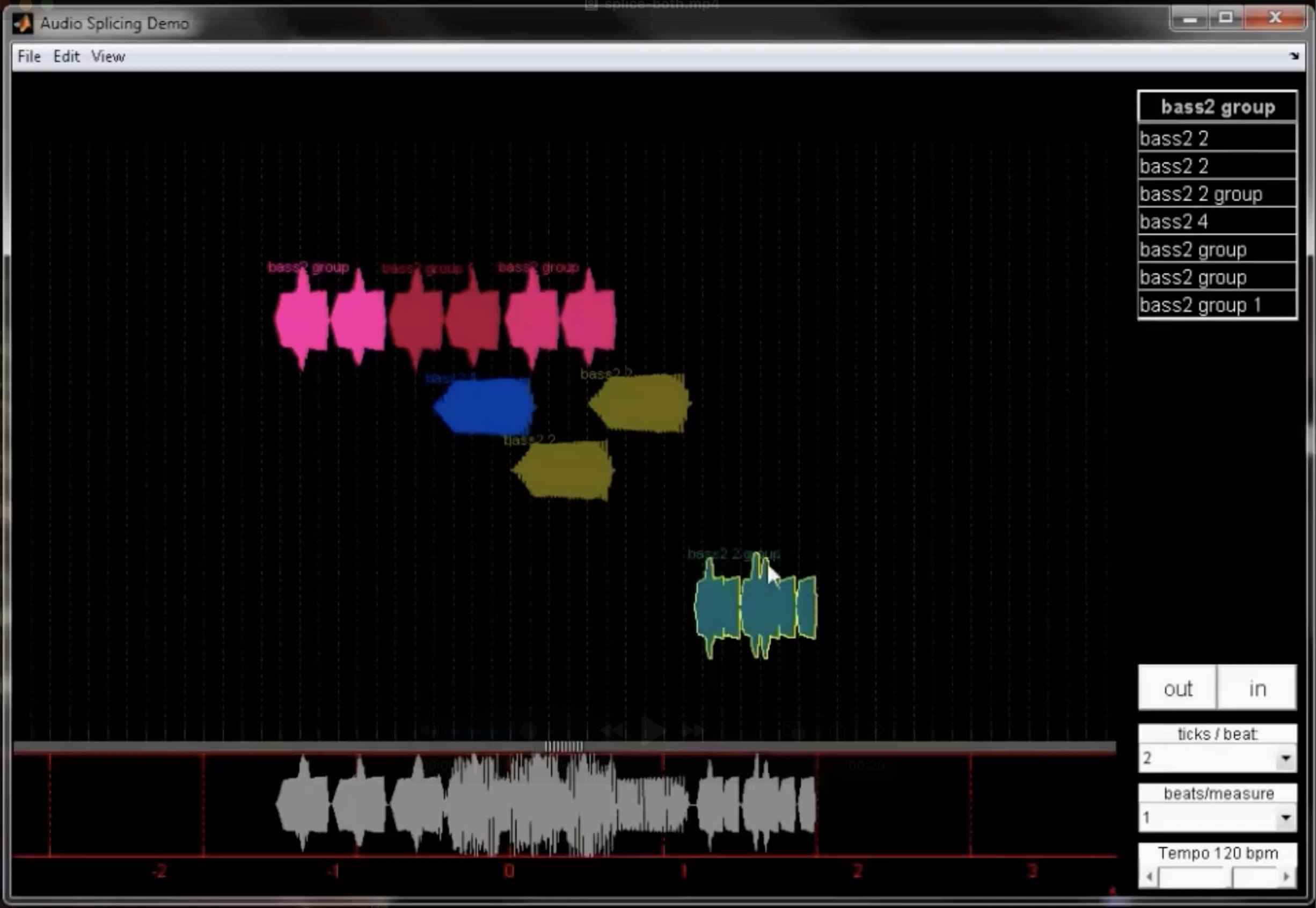Click the zoom "out" button

(x=1177, y=689)
